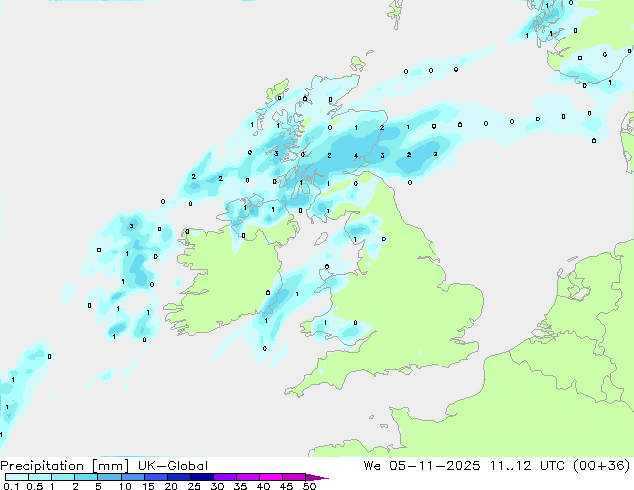Select the 'UK-Global' model label
This screenshot has height=490, width=634.
pos(173,466)
